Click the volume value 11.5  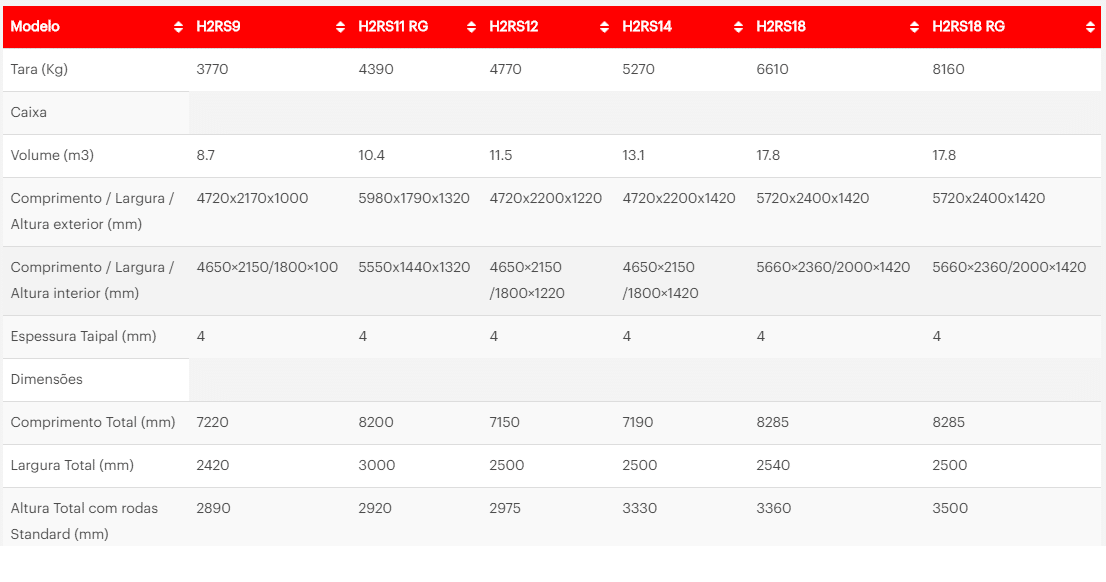pyautogui.click(x=501, y=155)
